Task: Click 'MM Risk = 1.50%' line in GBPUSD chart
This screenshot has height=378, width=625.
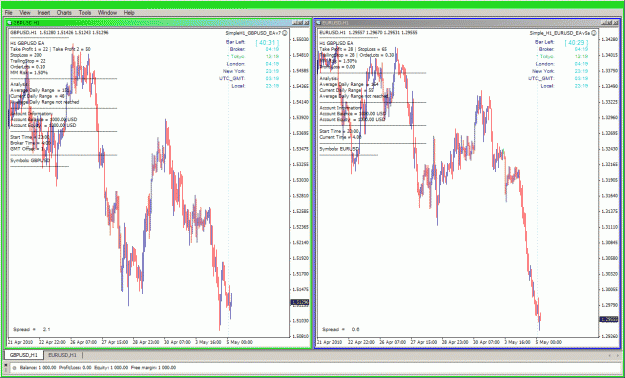Action: (x=29, y=73)
